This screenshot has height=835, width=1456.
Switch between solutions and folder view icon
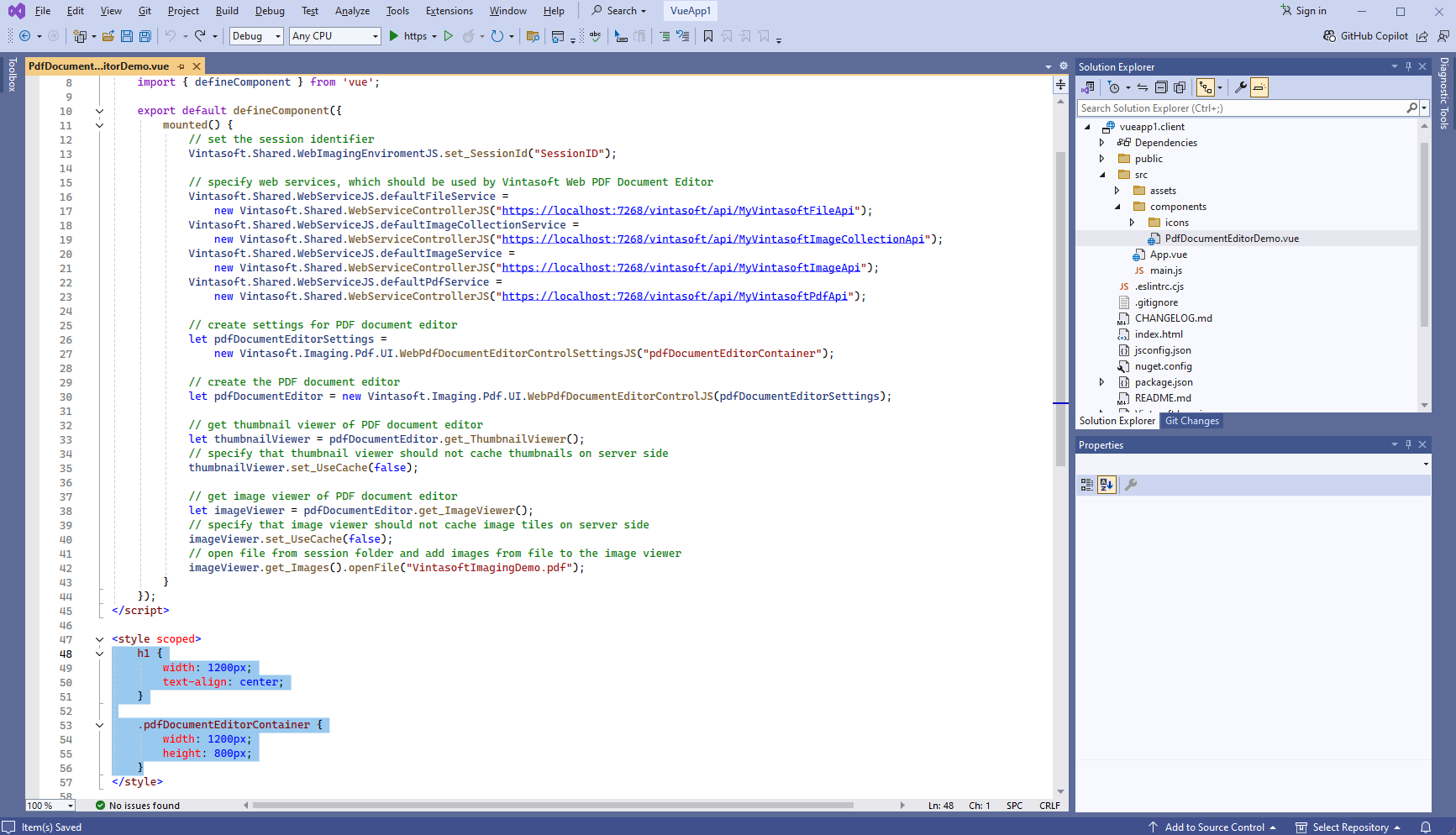[x=1088, y=87]
